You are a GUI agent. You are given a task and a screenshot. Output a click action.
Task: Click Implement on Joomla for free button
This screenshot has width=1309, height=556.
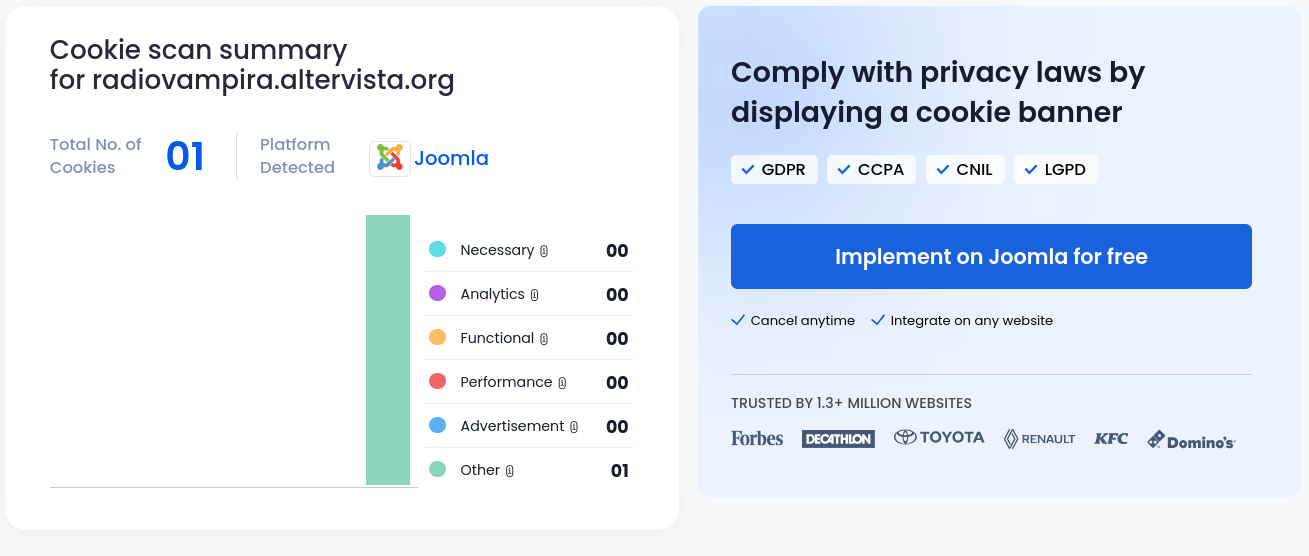991,257
